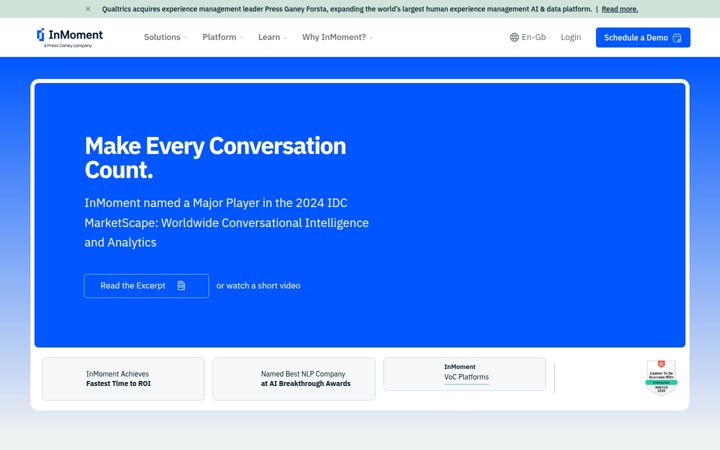720x450 pixels.
Task: Open the Why InMoment? dropdown arrow
Action: click(x=371, y=38)
